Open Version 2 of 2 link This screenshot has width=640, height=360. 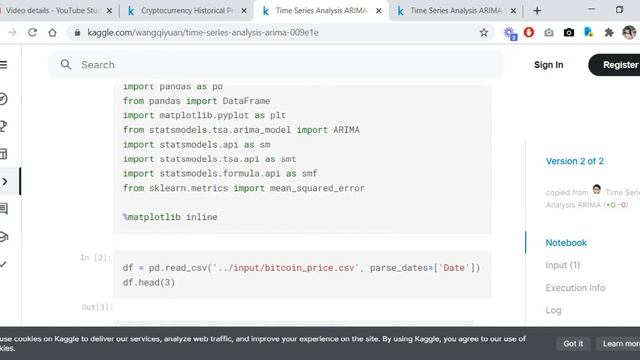[x=574, y=161]
